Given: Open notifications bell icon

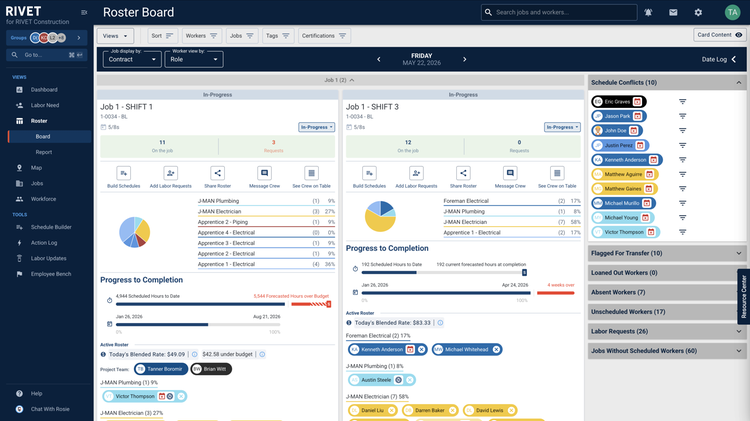Looking at the screenshot, I should (648, 12).
